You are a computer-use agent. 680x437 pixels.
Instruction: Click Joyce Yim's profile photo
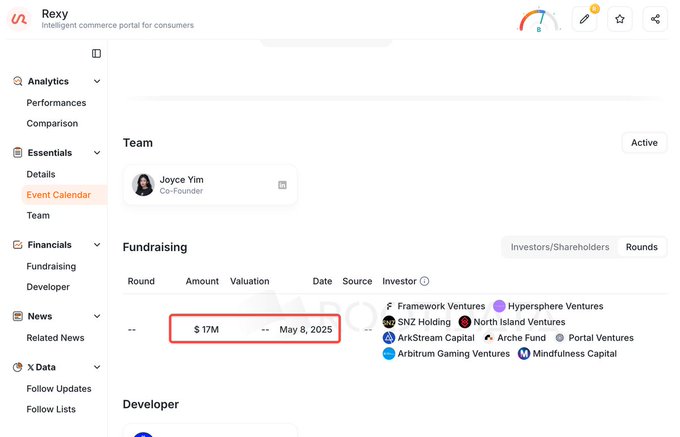point(143,185)
